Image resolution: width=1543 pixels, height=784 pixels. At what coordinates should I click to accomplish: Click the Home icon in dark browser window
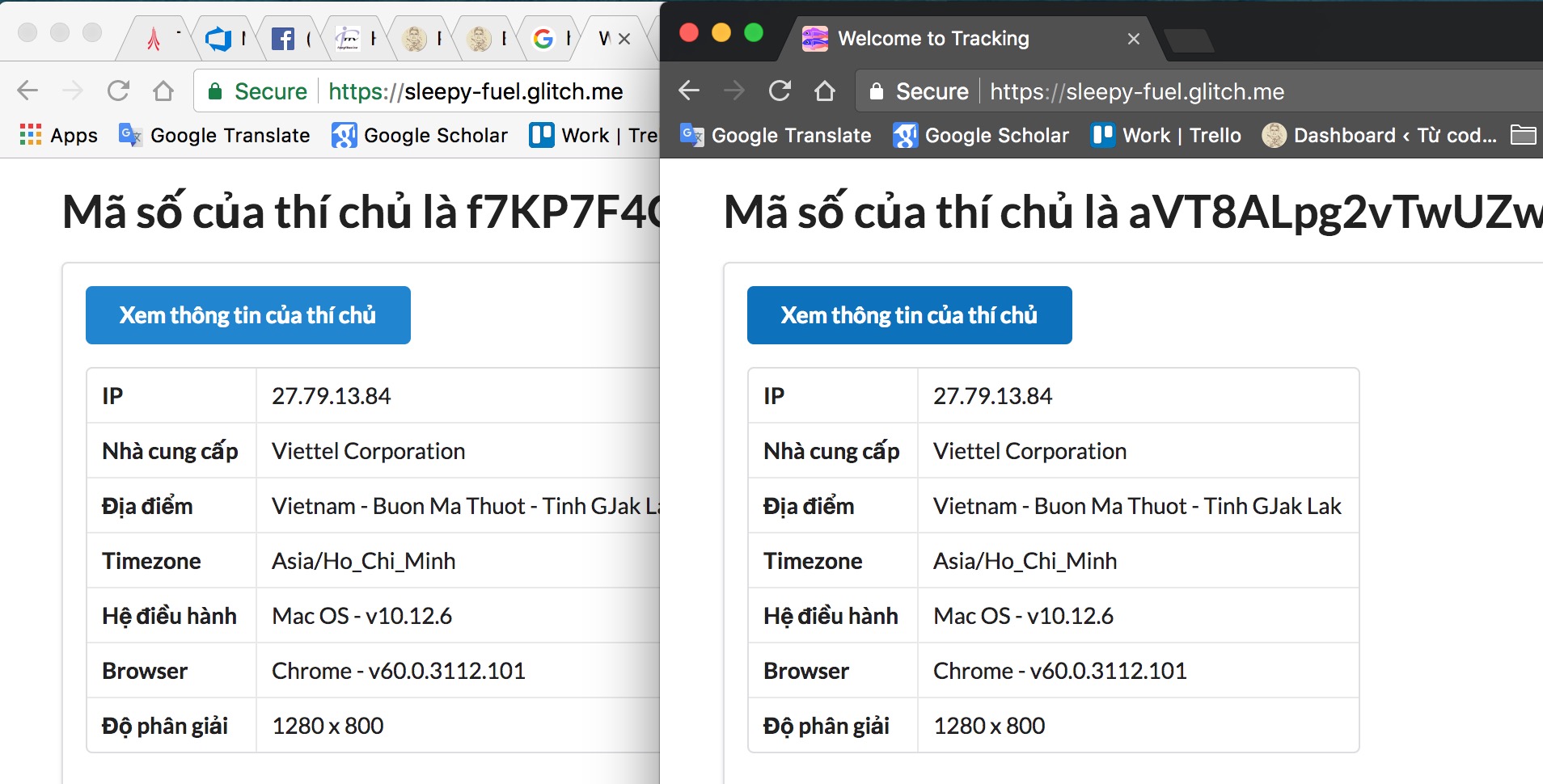coord(825,91)
